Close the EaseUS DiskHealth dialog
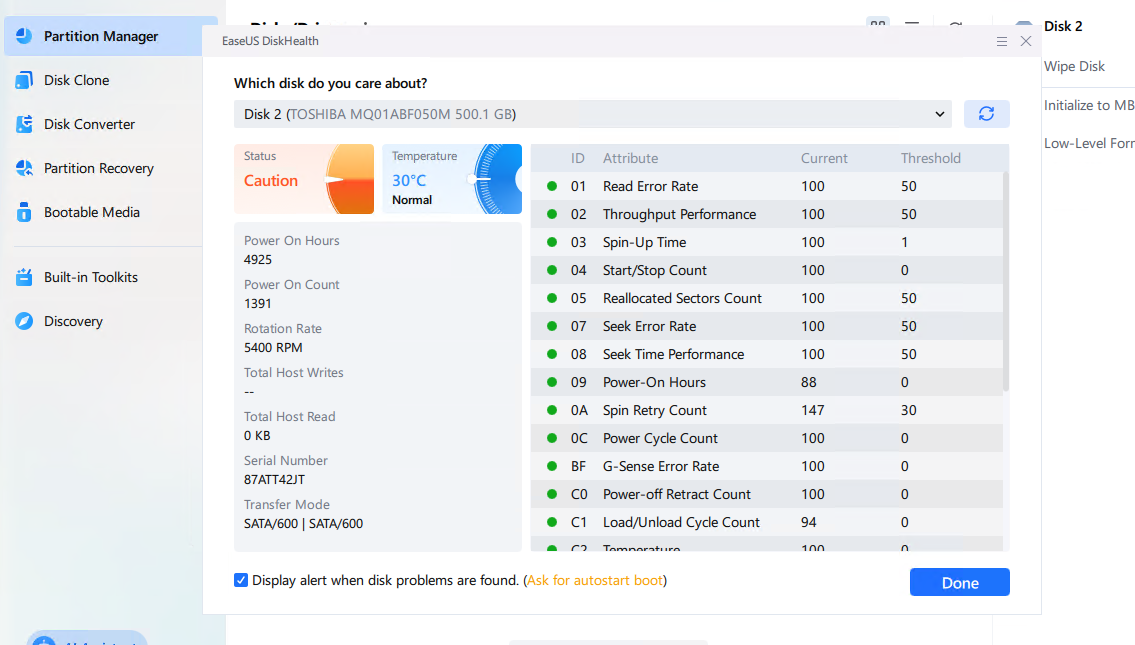 [1026, 41]
